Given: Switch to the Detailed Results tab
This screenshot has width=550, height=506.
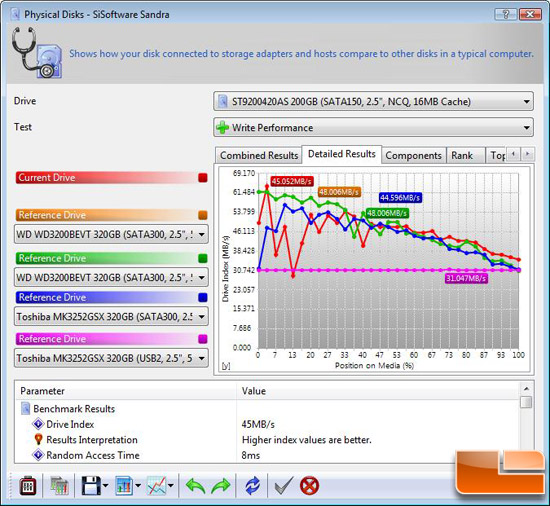Looking at the screenshot, I should (342, 154).
